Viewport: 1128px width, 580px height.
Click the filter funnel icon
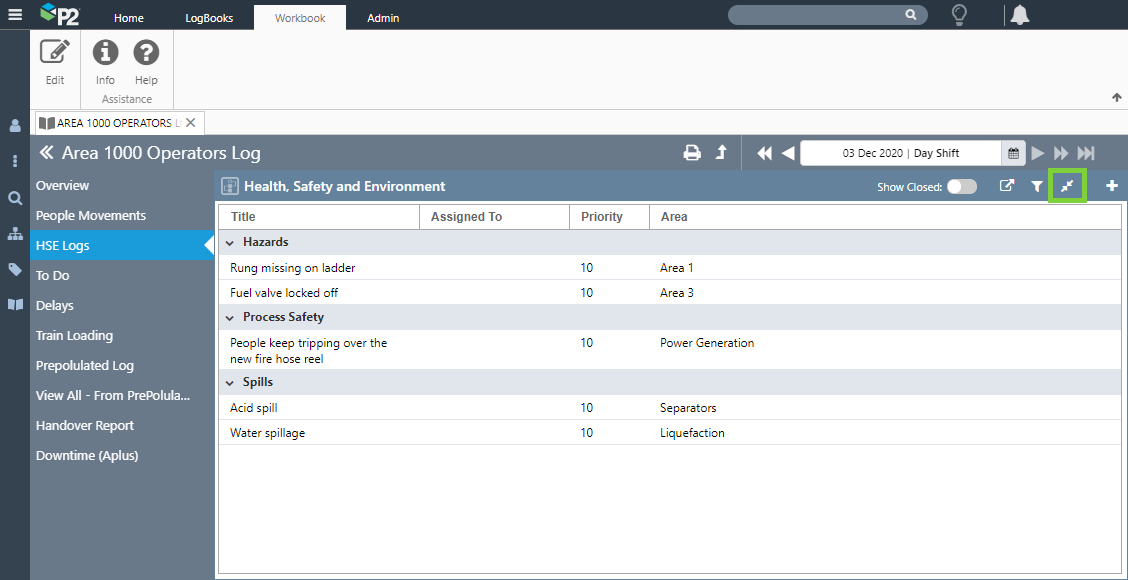coord(1037,186)
